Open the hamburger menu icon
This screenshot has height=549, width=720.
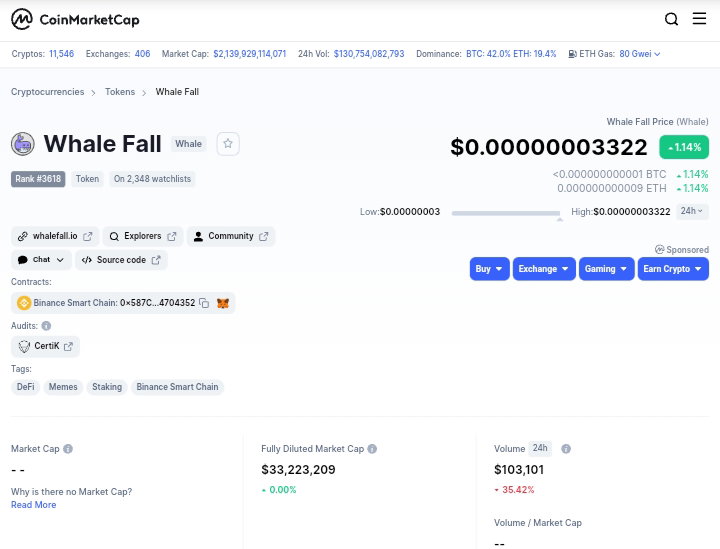pyautogui.click(x=699, y=18)
